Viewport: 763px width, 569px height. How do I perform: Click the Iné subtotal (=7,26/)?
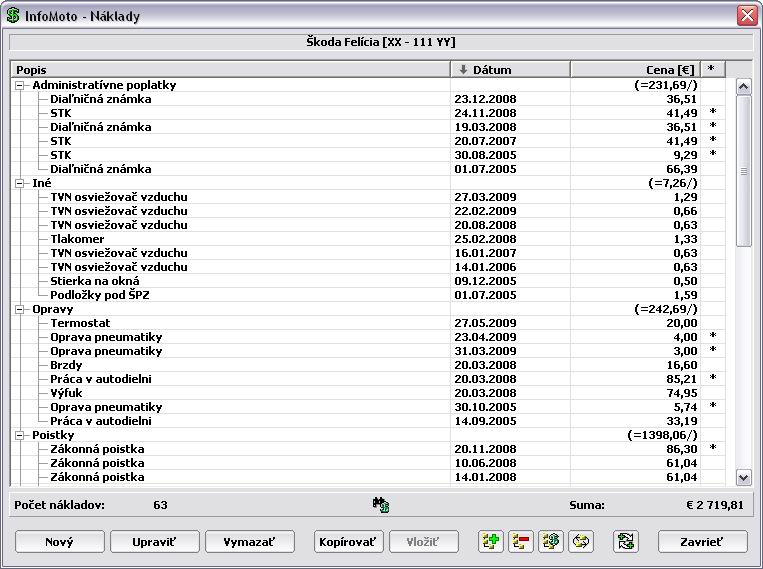(x=673, y=184)
